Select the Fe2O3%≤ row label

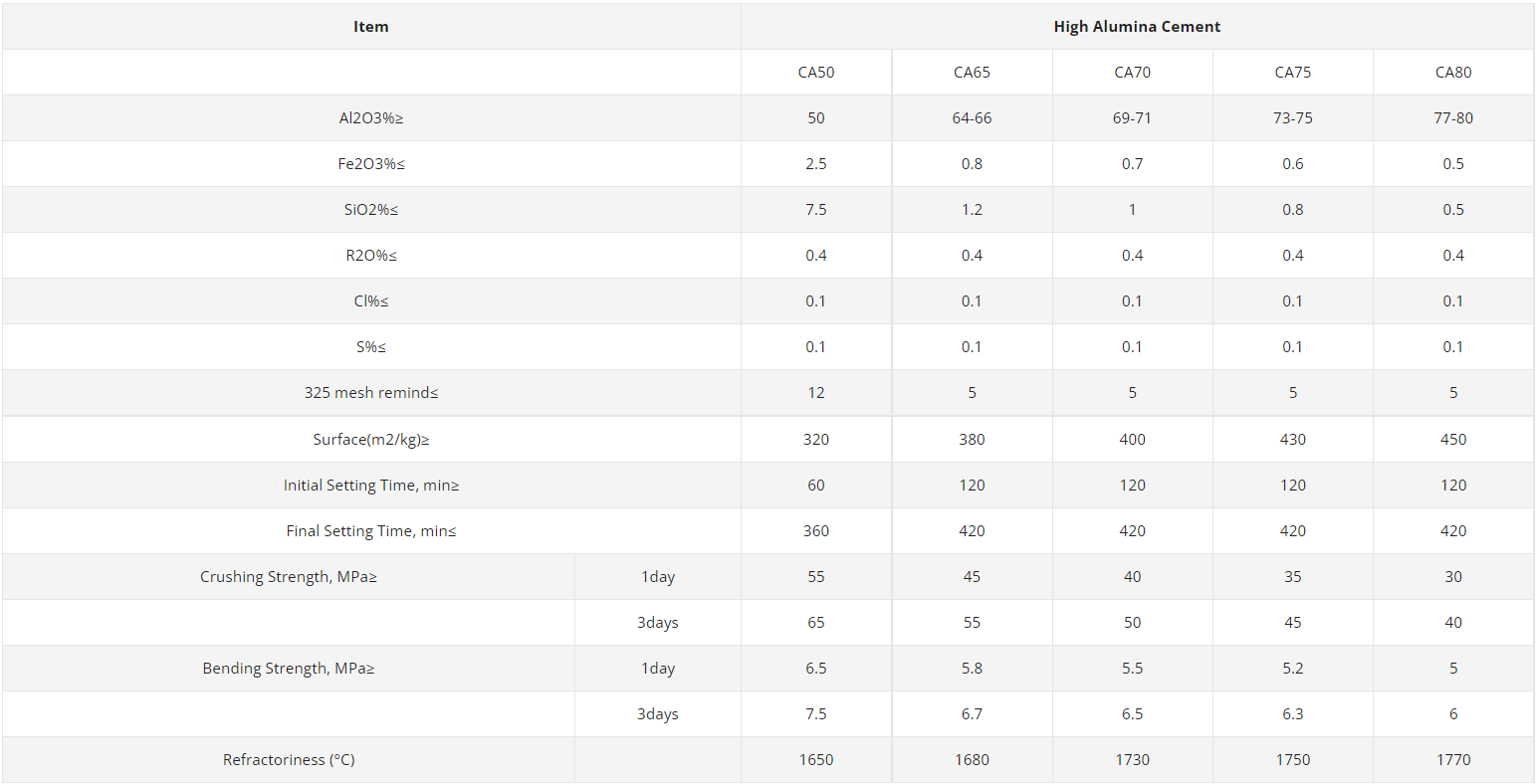[371, 164]
